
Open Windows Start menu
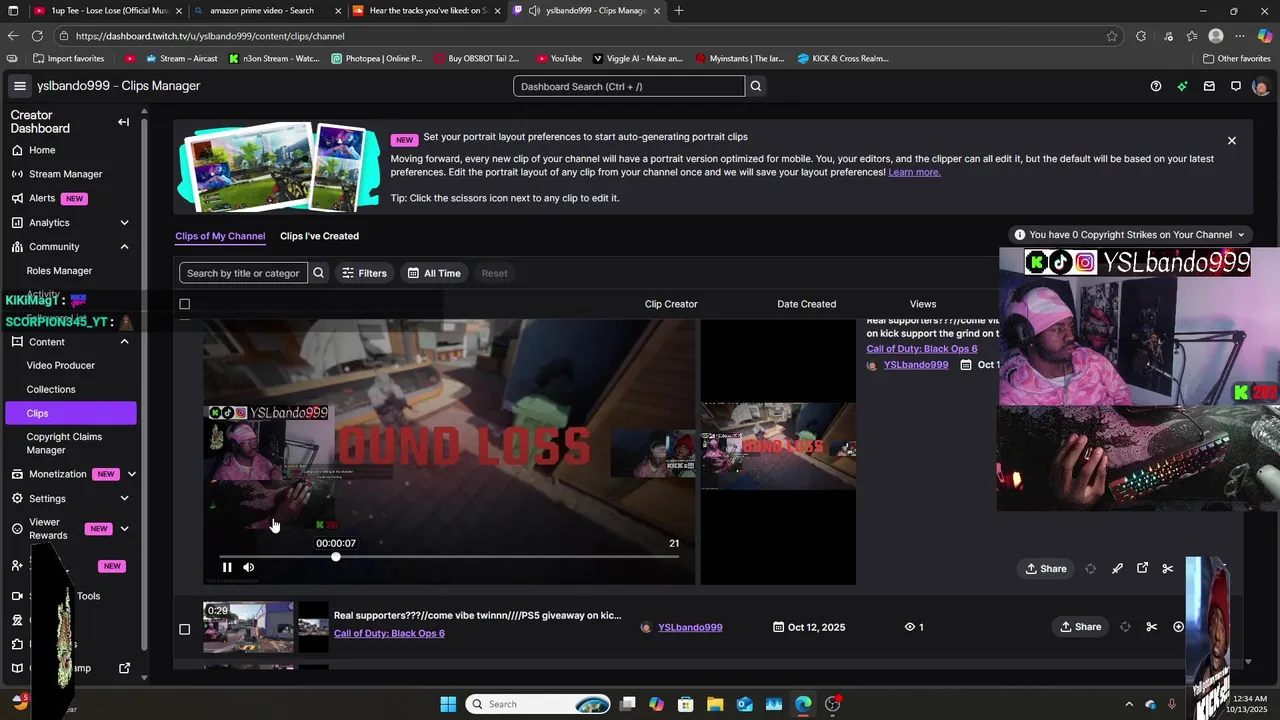coord(448,704)
